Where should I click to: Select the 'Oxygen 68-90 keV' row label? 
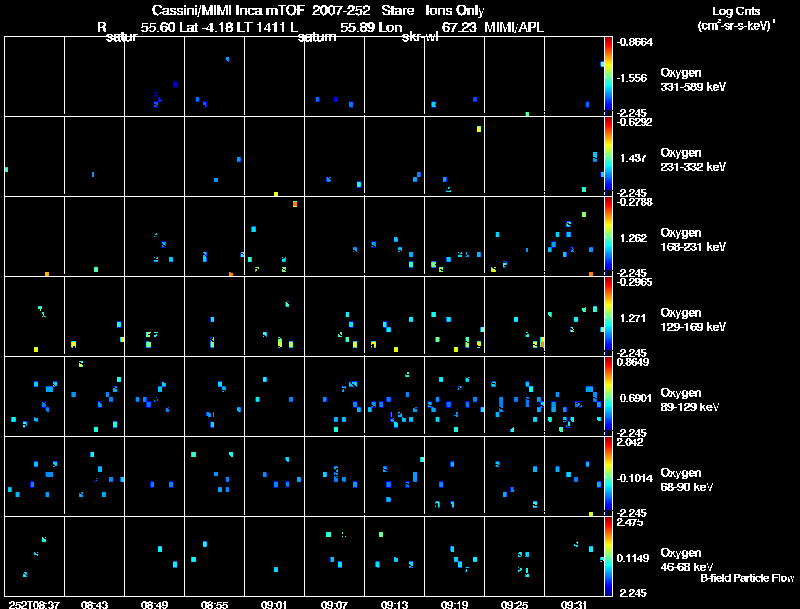pos(687,480)
